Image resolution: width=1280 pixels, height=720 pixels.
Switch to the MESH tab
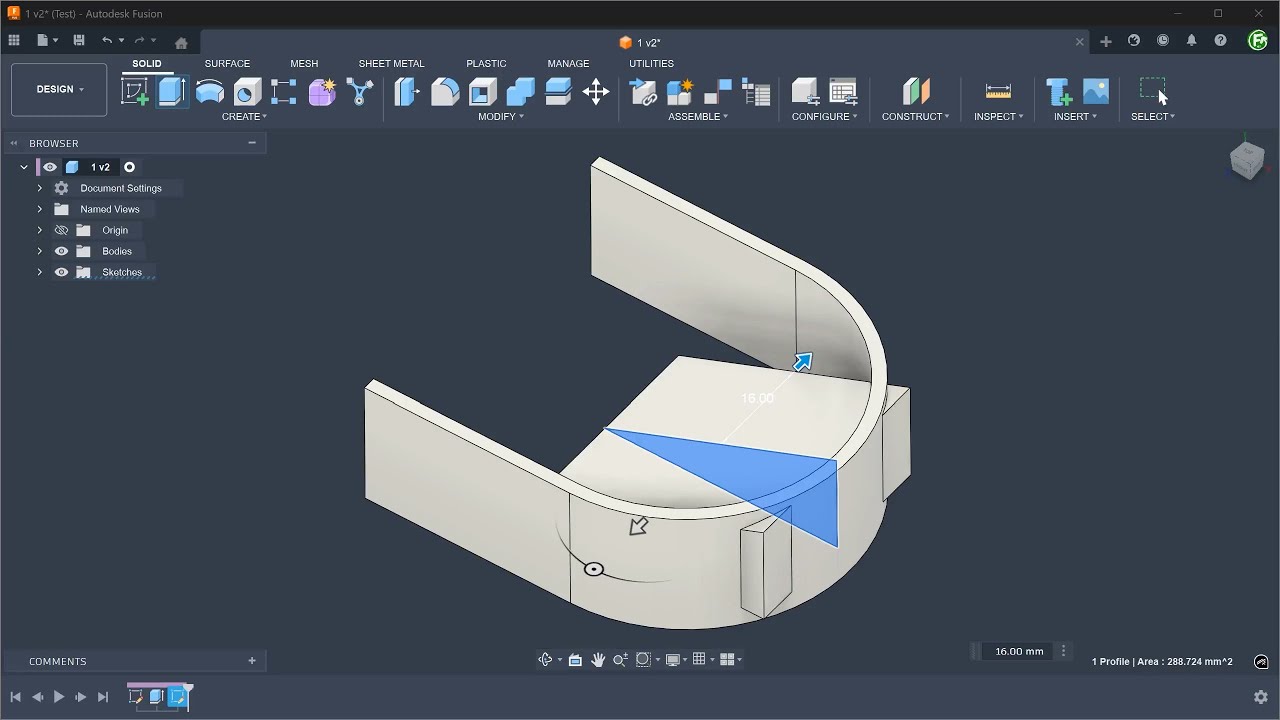[304, 63]
